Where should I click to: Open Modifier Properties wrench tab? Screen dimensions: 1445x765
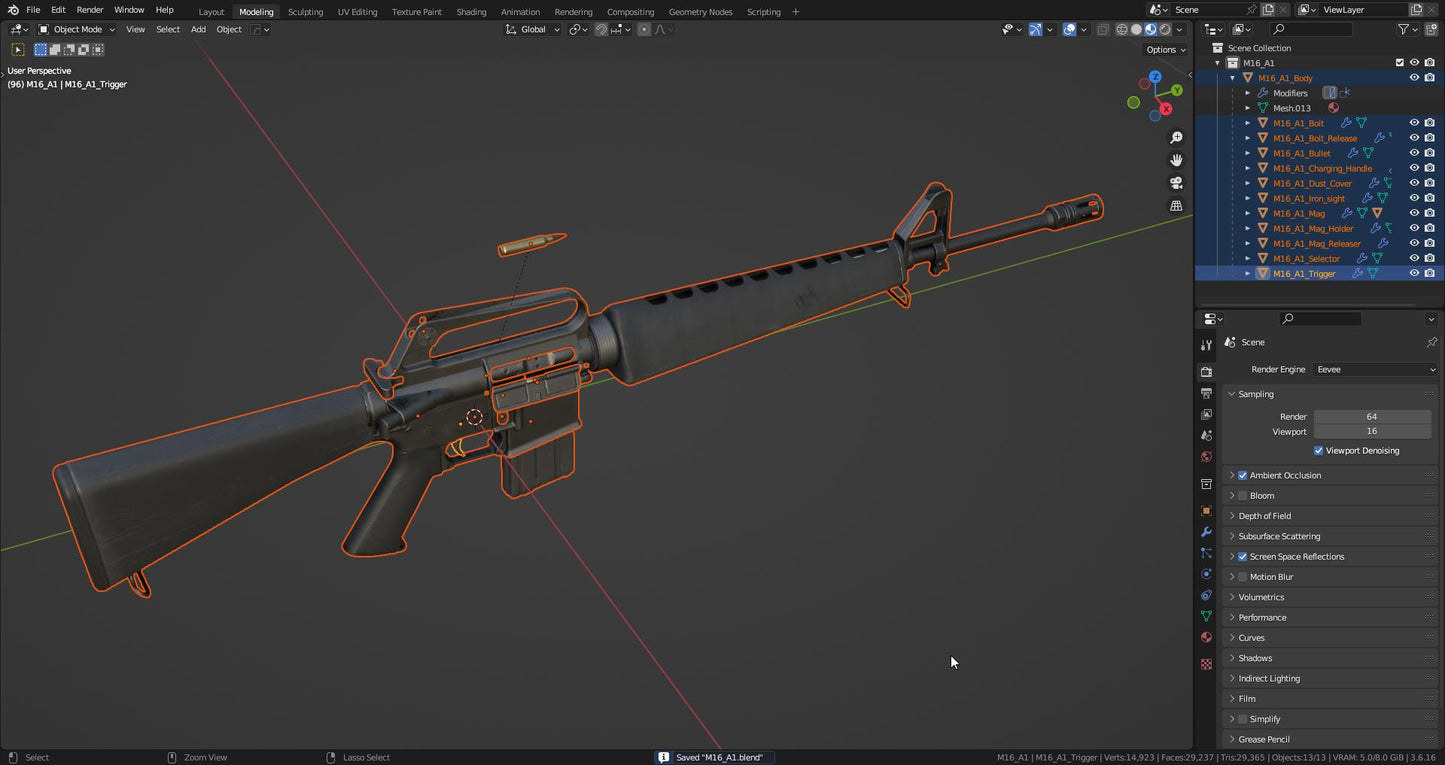point(1206,531)
